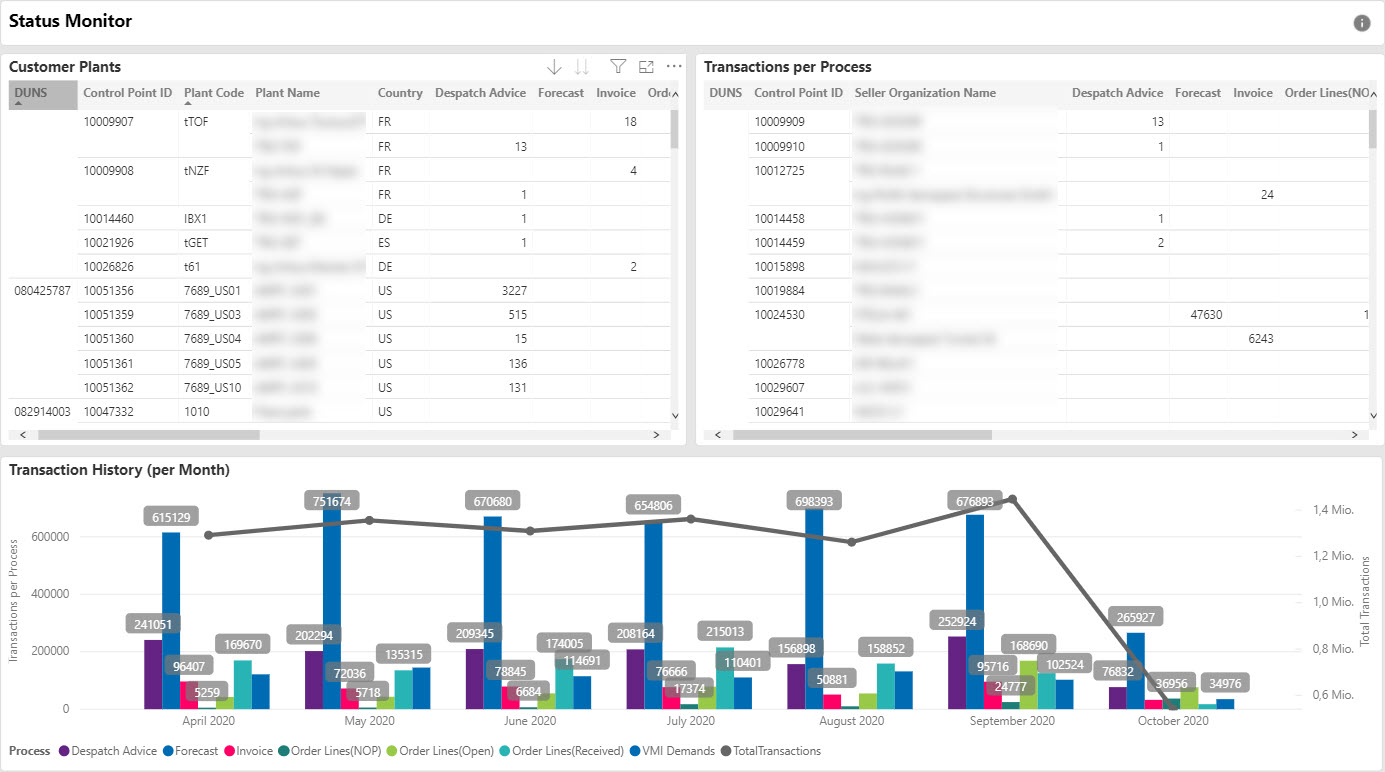1385x772 pixels.
Task: Select the Order Lines(Received) legend entry
Action: [x=561, y=751]
